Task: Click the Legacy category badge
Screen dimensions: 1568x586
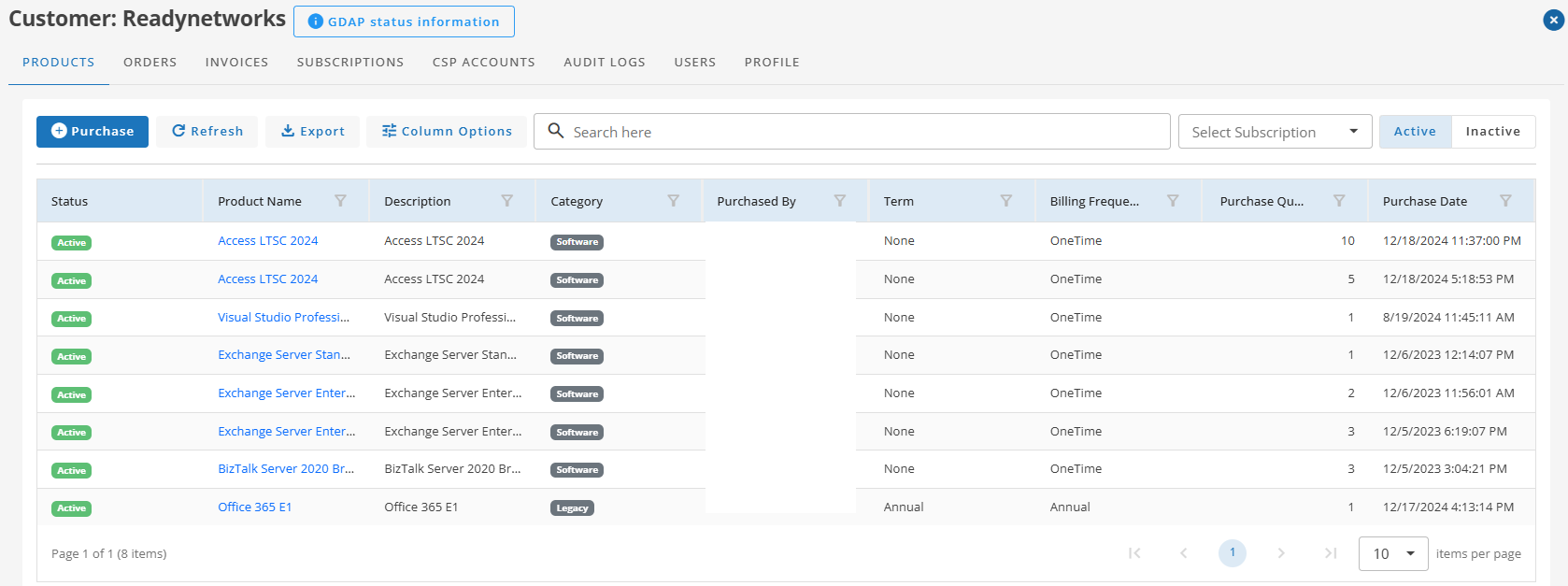Action: (572, 508)
